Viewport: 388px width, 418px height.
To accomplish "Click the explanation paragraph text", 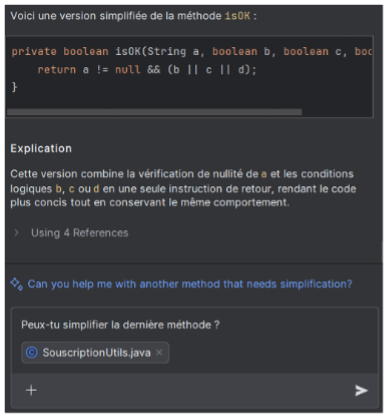I will click(x=183, y=188).
